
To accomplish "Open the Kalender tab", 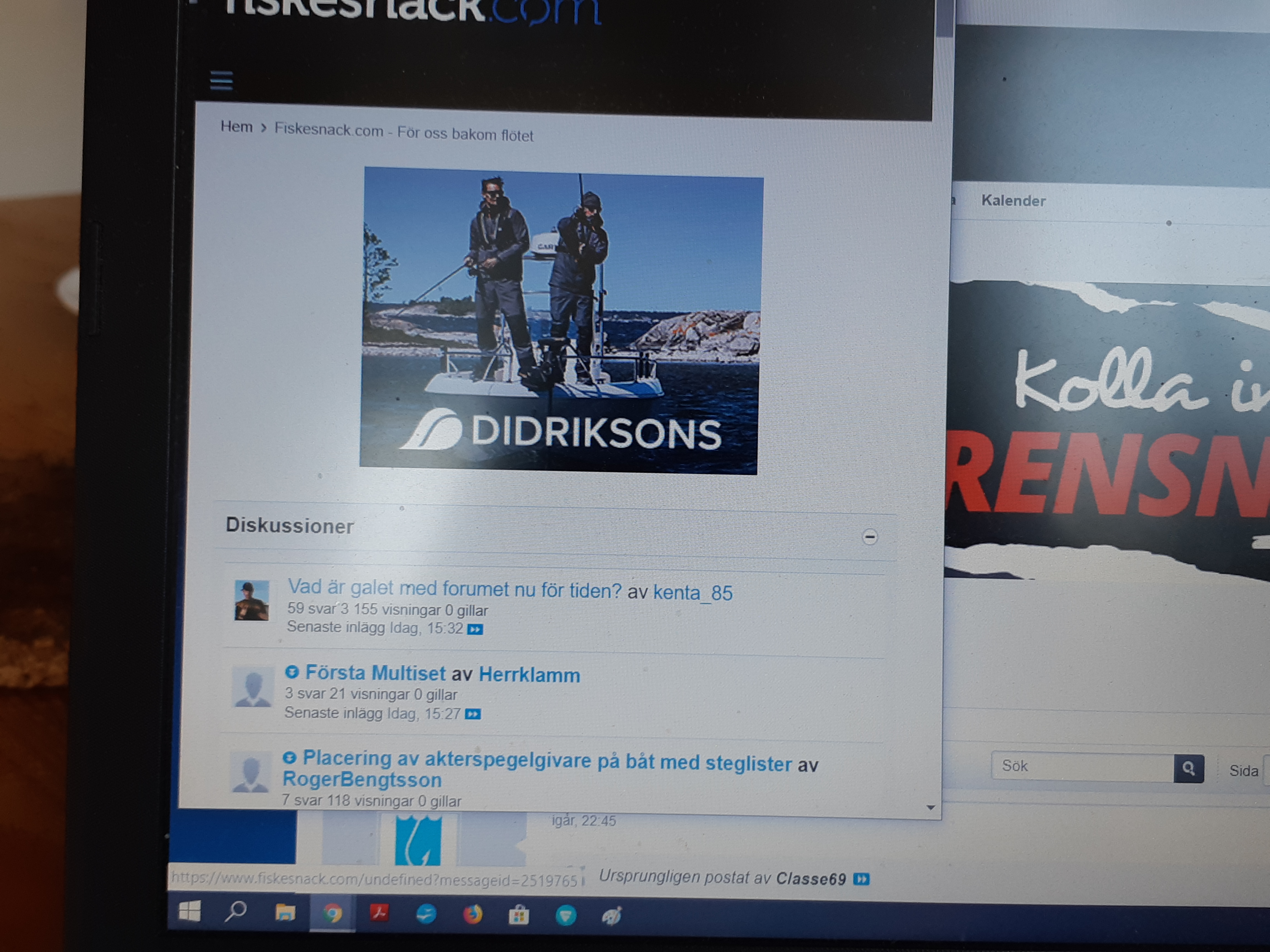I will tap(1013, 201).
